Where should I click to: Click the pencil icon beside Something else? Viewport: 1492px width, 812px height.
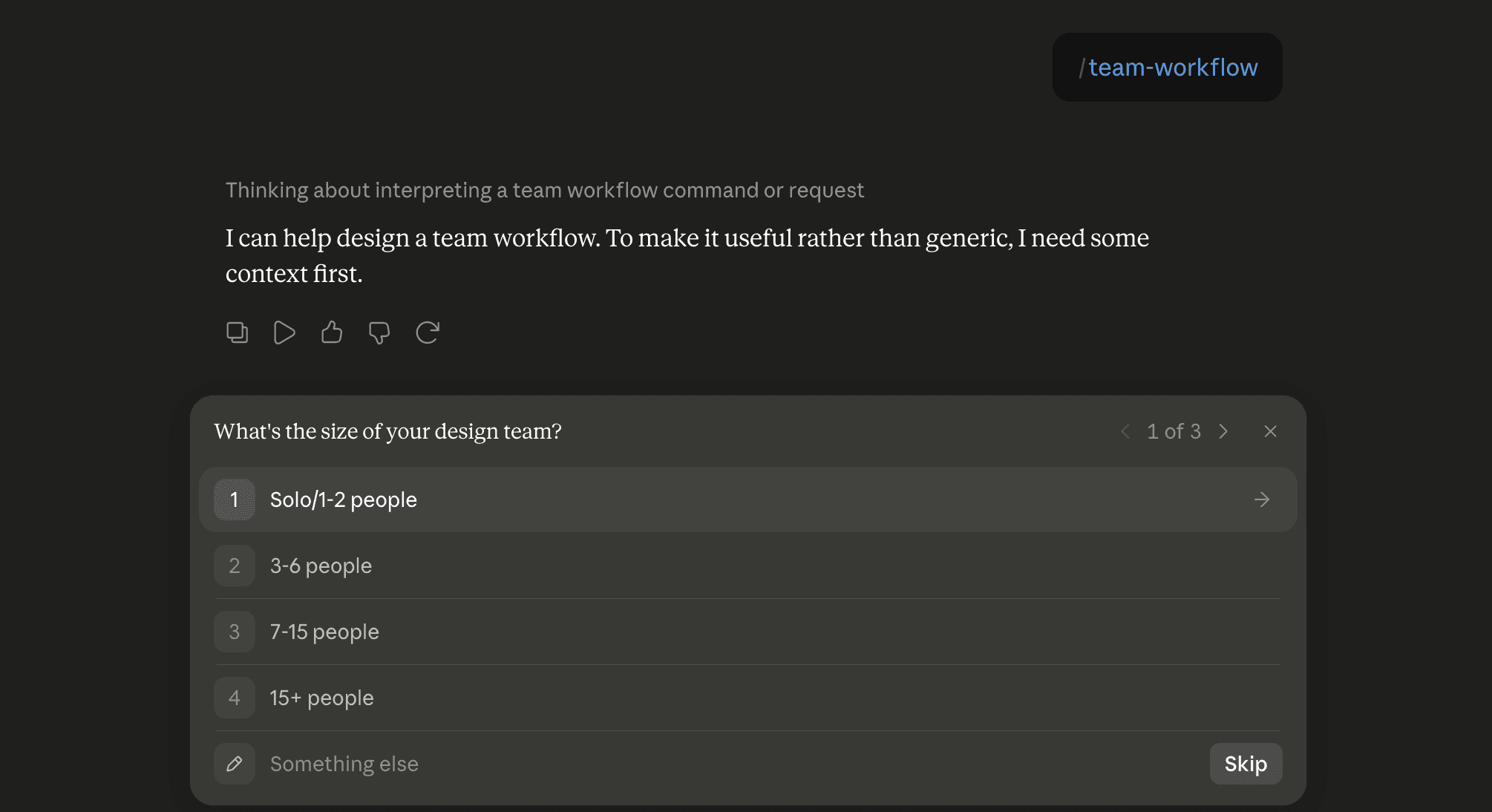click(235, 764)
